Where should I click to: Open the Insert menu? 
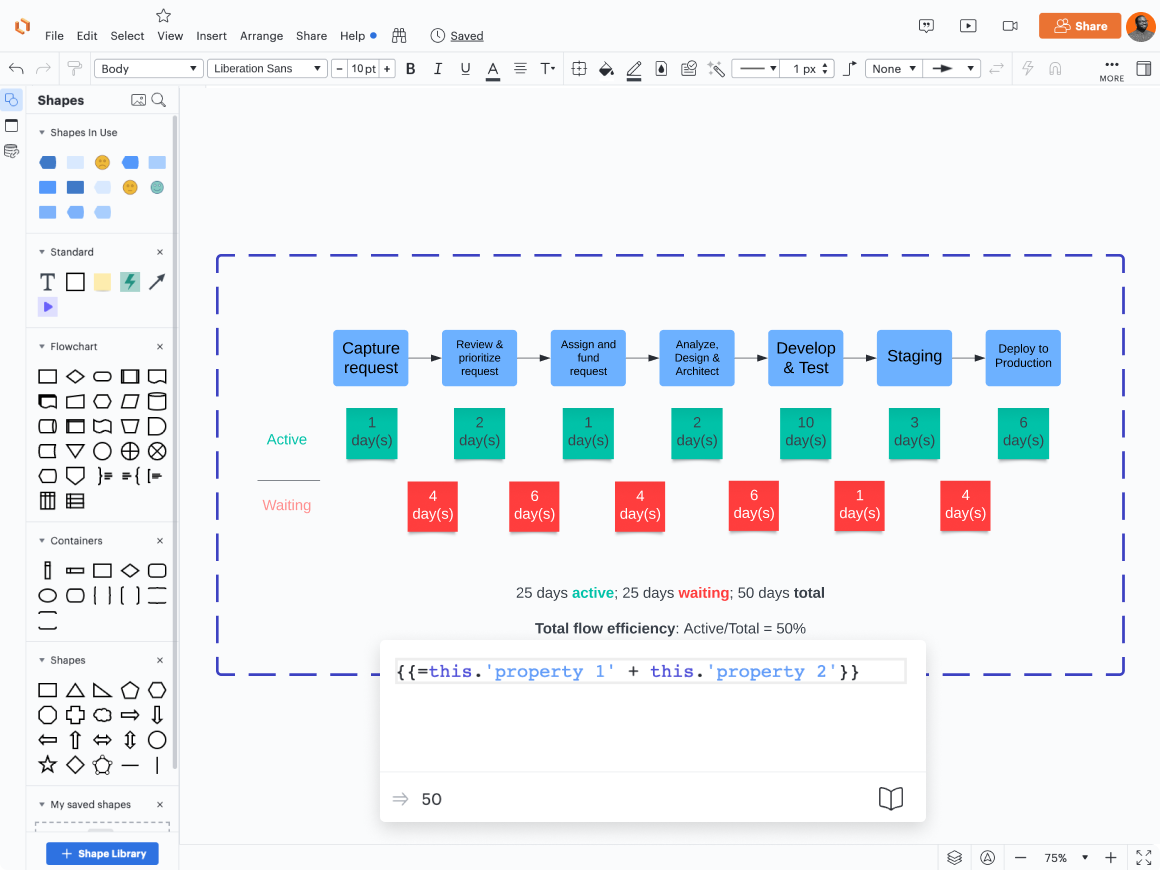[x=211, y=36]
